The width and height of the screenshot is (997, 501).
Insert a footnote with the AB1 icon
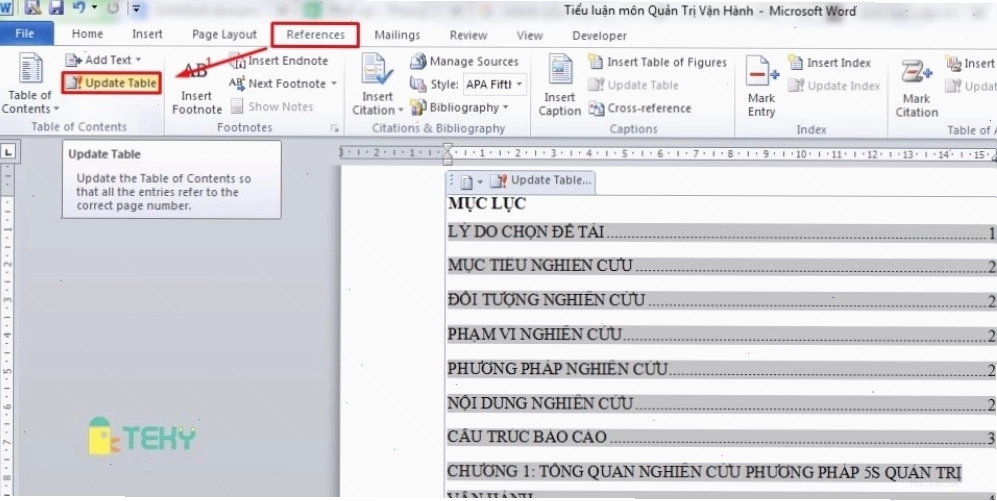pyautogui.click(x=197, y=86)
